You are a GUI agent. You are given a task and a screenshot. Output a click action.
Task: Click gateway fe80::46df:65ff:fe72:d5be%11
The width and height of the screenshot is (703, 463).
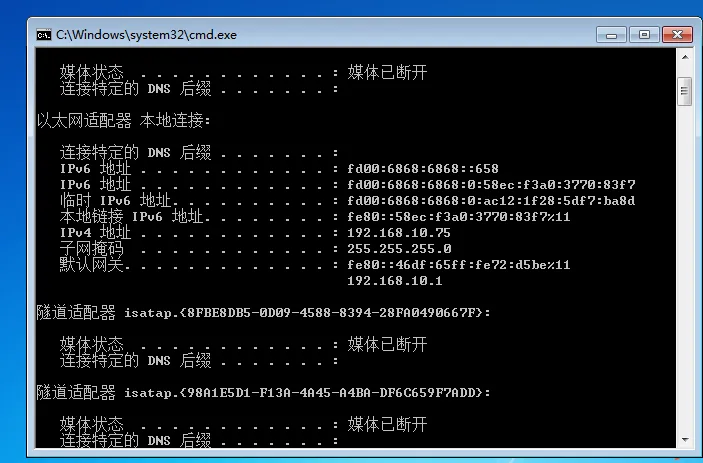459,265
